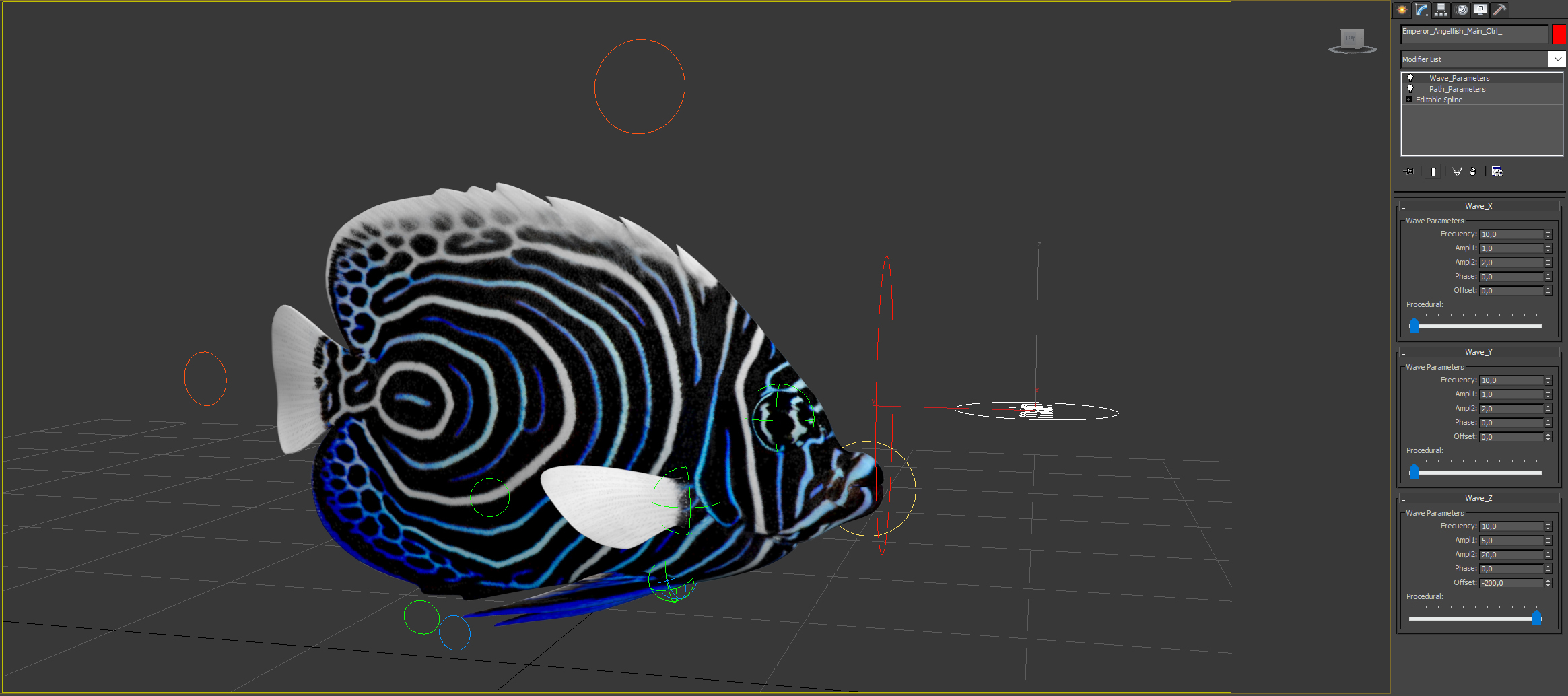Pin the modifier stack

tap(1408, 171)
